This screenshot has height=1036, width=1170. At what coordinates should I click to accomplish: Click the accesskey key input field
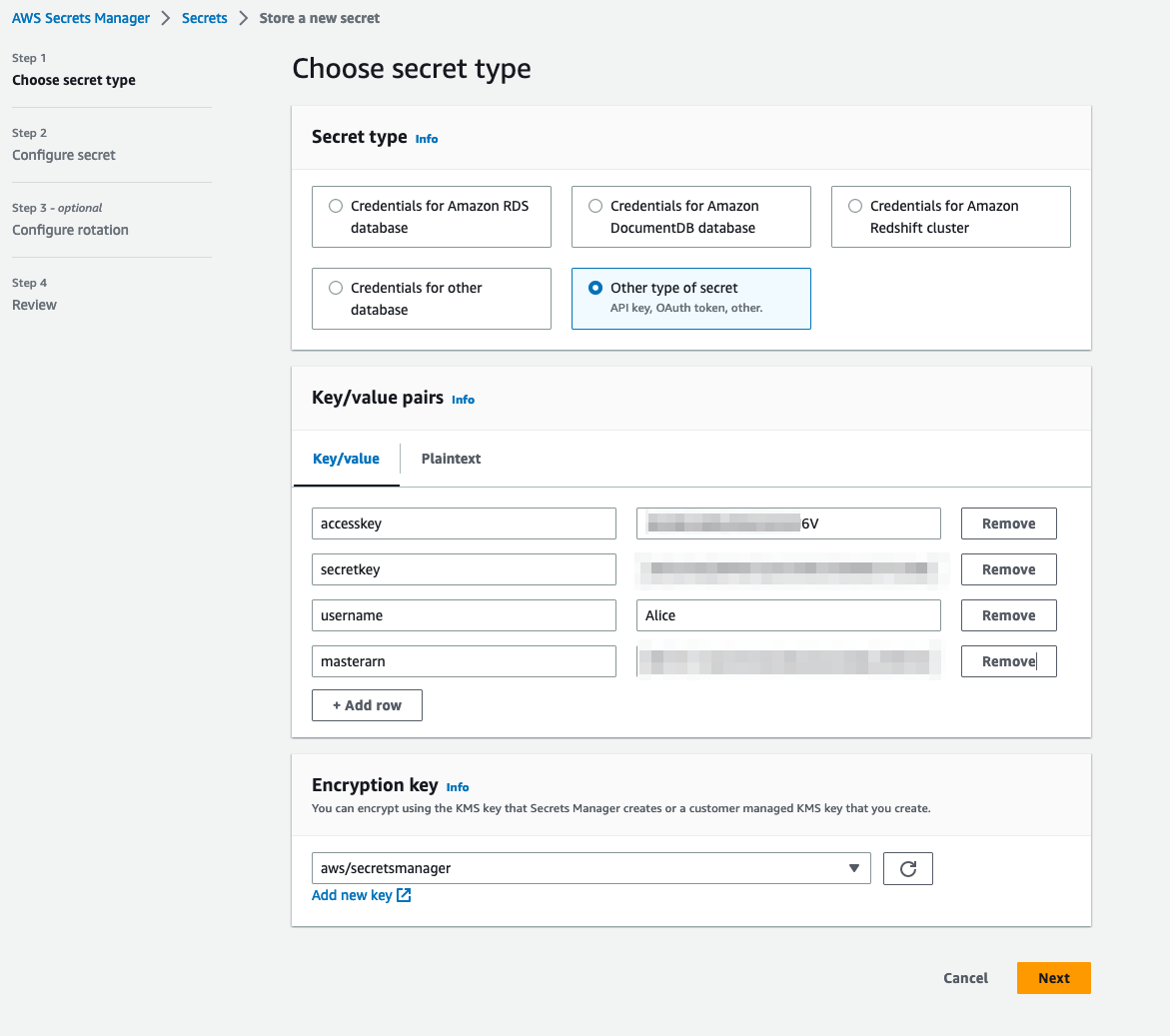click(x=465, y=523)
